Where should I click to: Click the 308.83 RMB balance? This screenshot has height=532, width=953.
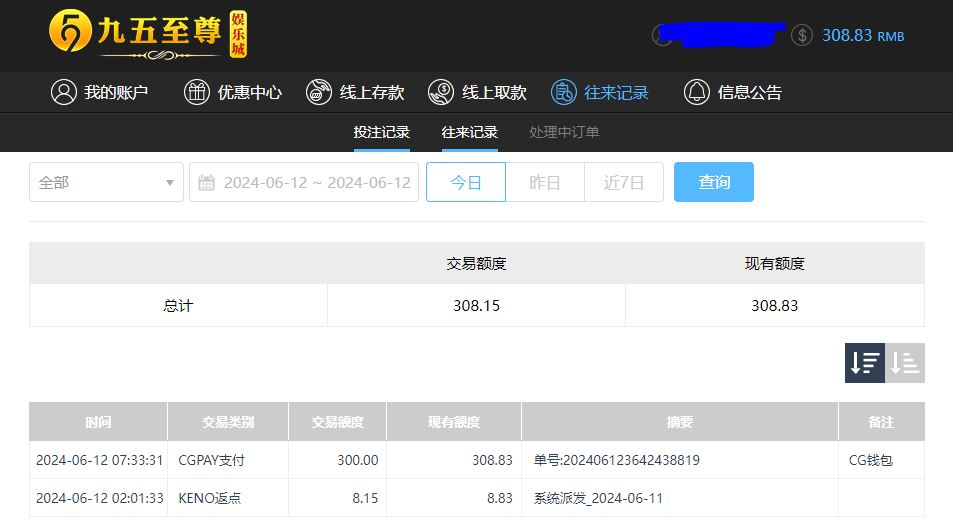(x=862, y=35)
